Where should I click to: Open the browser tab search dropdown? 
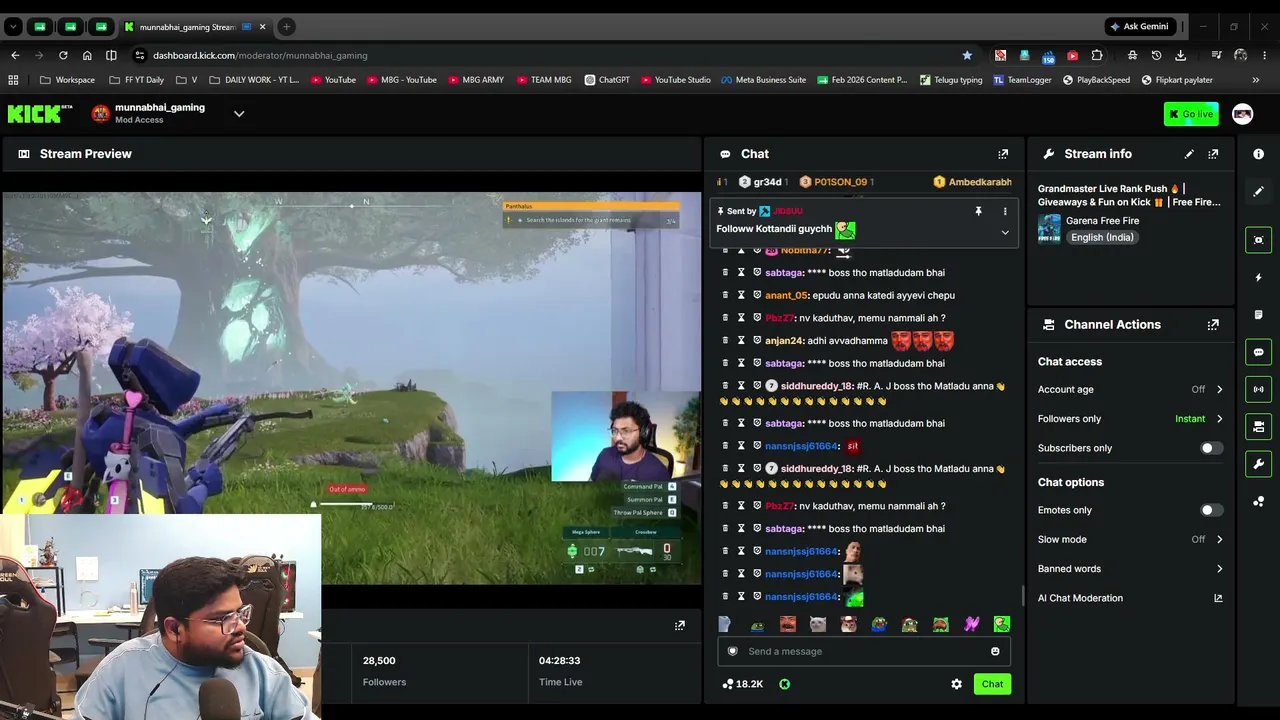(x=13, y=27)
